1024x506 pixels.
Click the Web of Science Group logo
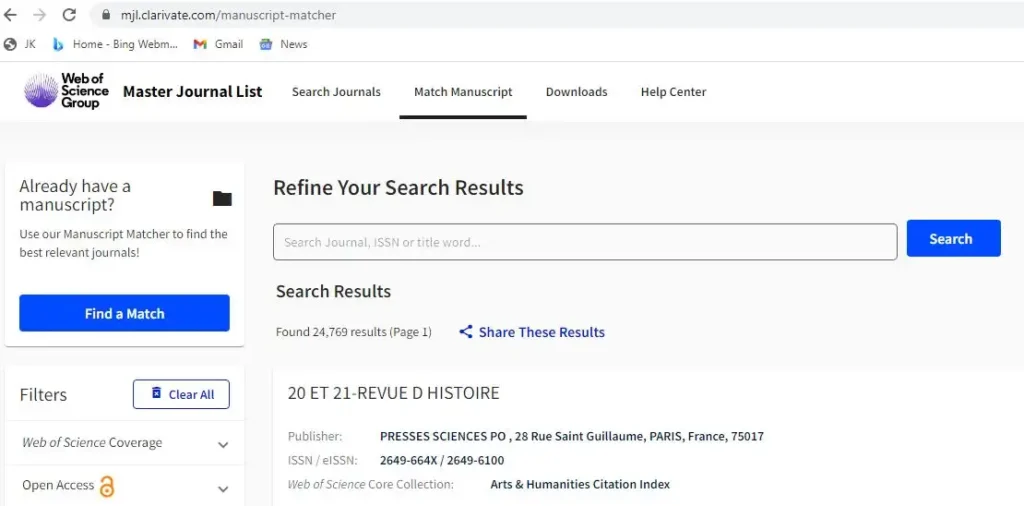[66, 91]
